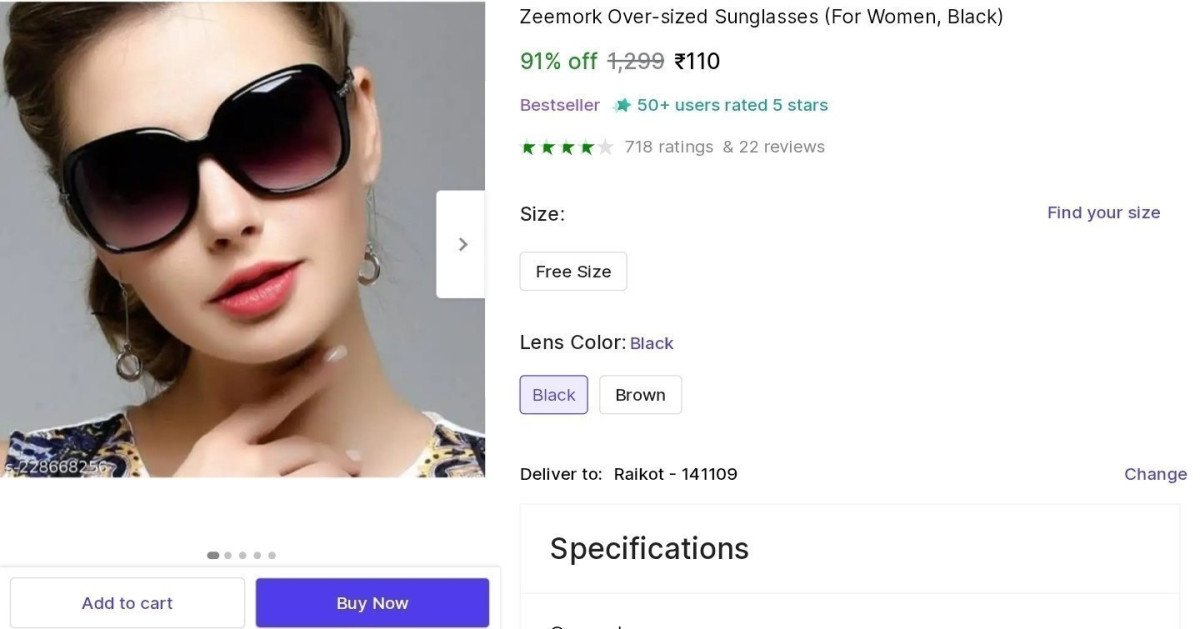Click the Bestseller label

(x=559, y=104)
